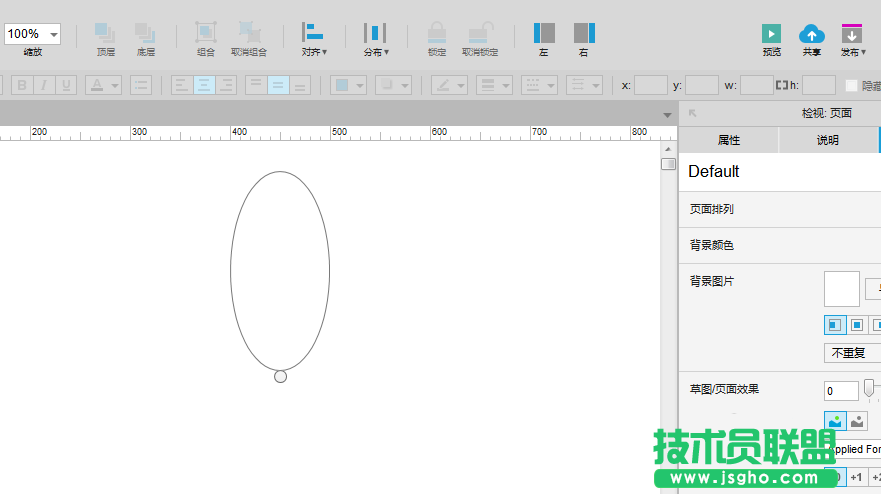Click the x position input field
Screen dimensions: 881x494
[x=651, y=85]
